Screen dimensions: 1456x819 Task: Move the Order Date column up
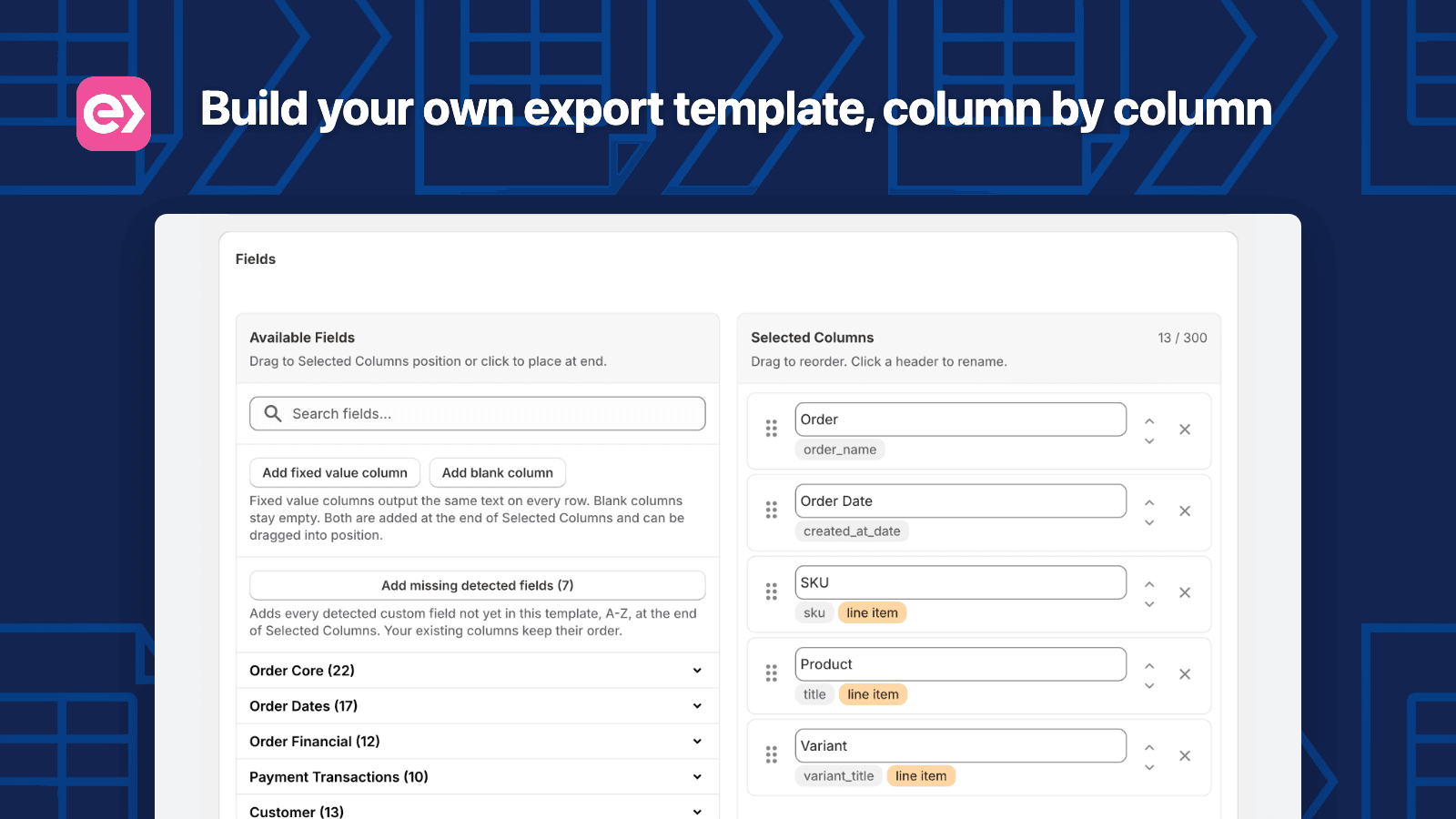pyautogui.click(x=1149, y=503)
